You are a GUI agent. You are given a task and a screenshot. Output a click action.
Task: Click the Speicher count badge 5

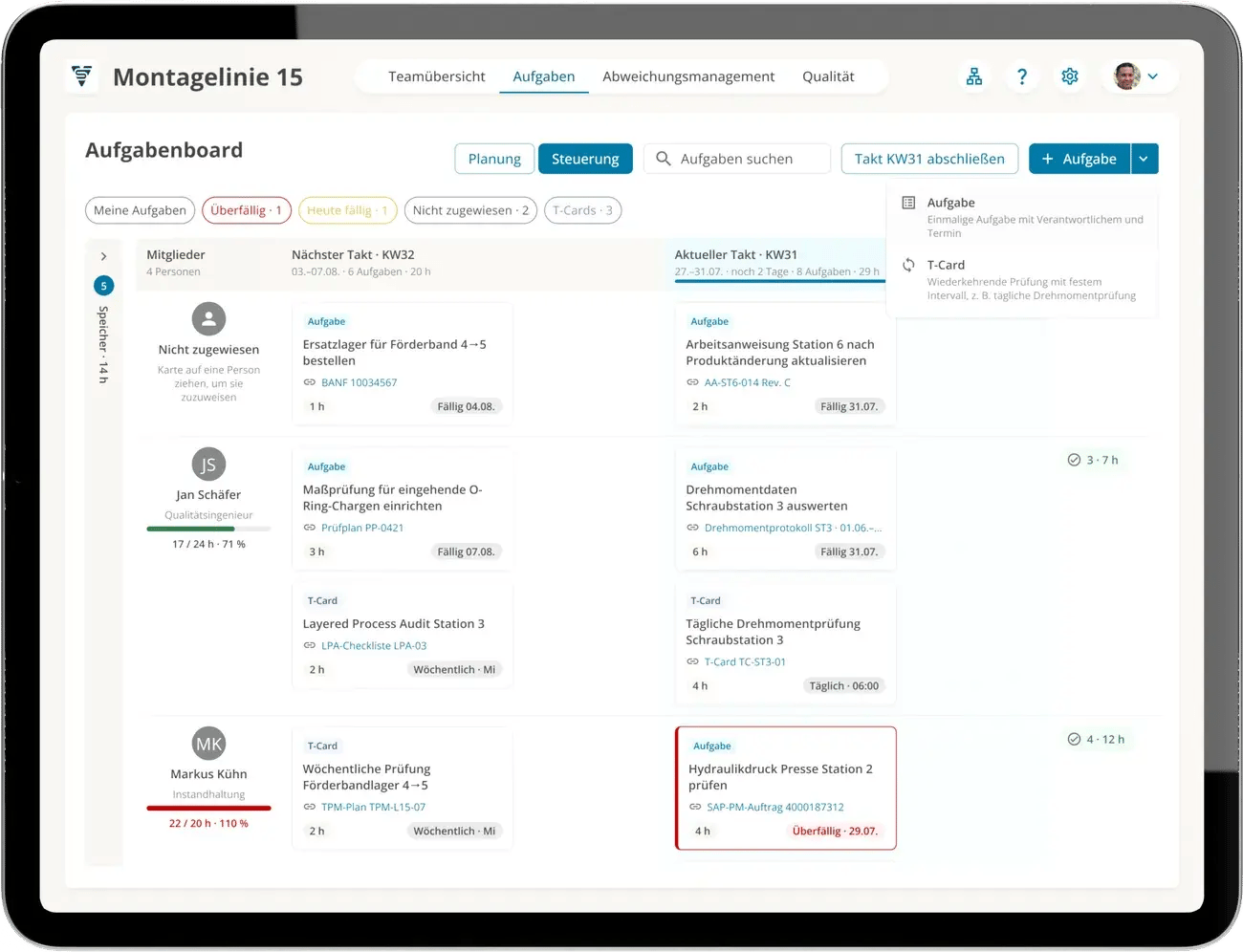tap(104, 286)
